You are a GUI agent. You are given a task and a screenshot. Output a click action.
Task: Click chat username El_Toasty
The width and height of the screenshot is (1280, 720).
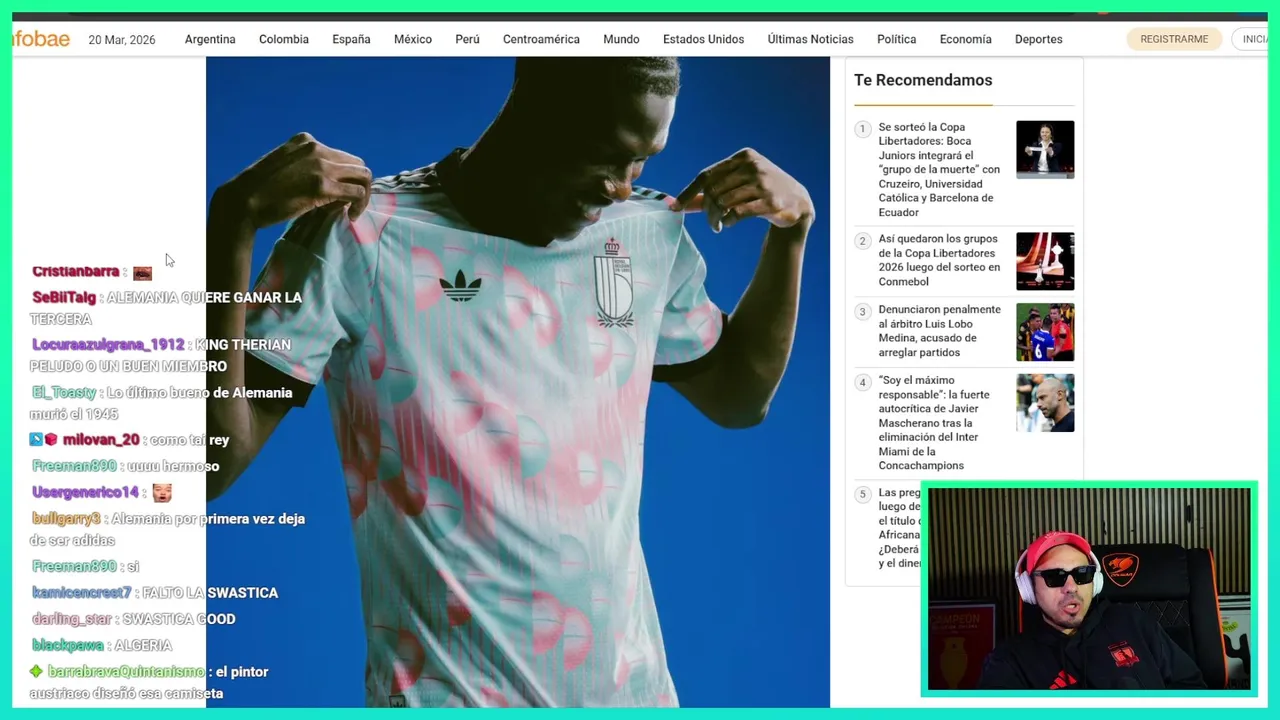(x=64, y=393)
